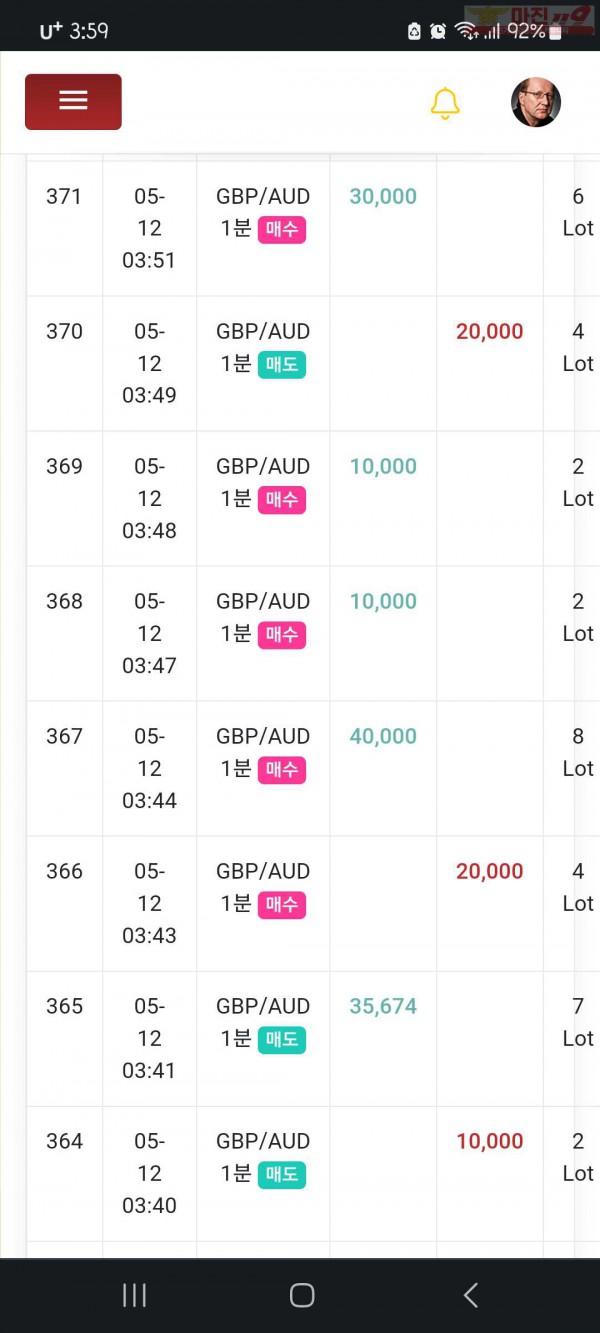The width and height of the screenshot is (600, 1333).
Task: Select the 매도 badge in row 365
Action: tap(281, 1040)
